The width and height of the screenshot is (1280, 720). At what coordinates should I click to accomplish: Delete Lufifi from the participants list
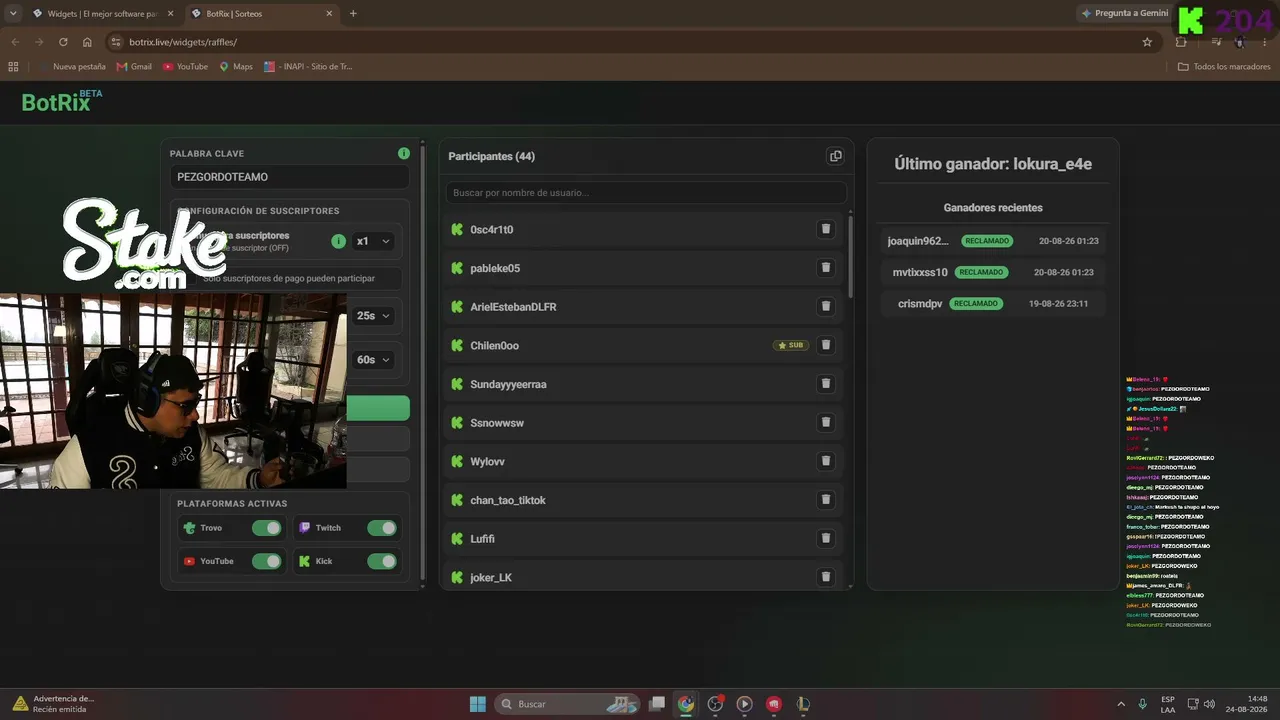pyautogui.click(x=826, y=538)
